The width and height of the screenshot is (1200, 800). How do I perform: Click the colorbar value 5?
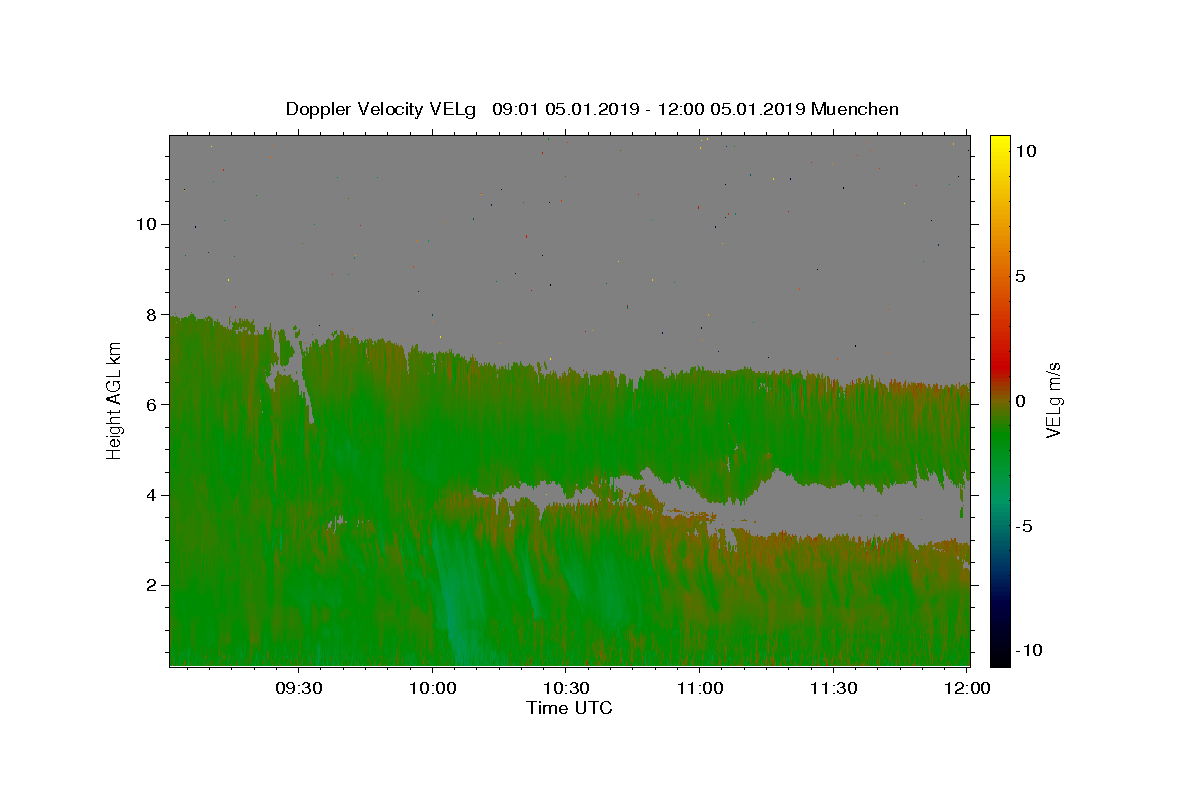pos(1020,276)
